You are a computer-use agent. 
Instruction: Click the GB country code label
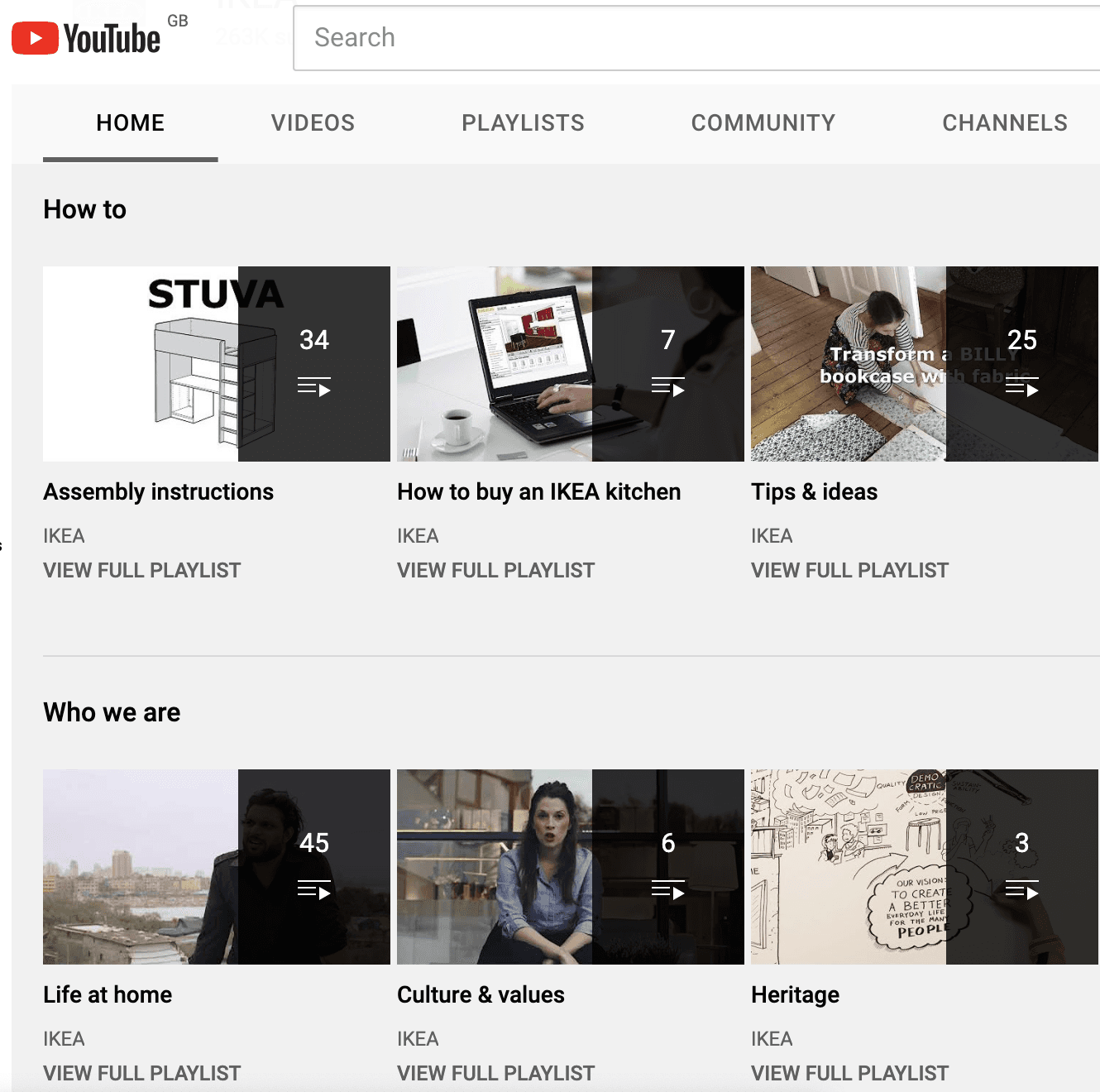(178, 21)
